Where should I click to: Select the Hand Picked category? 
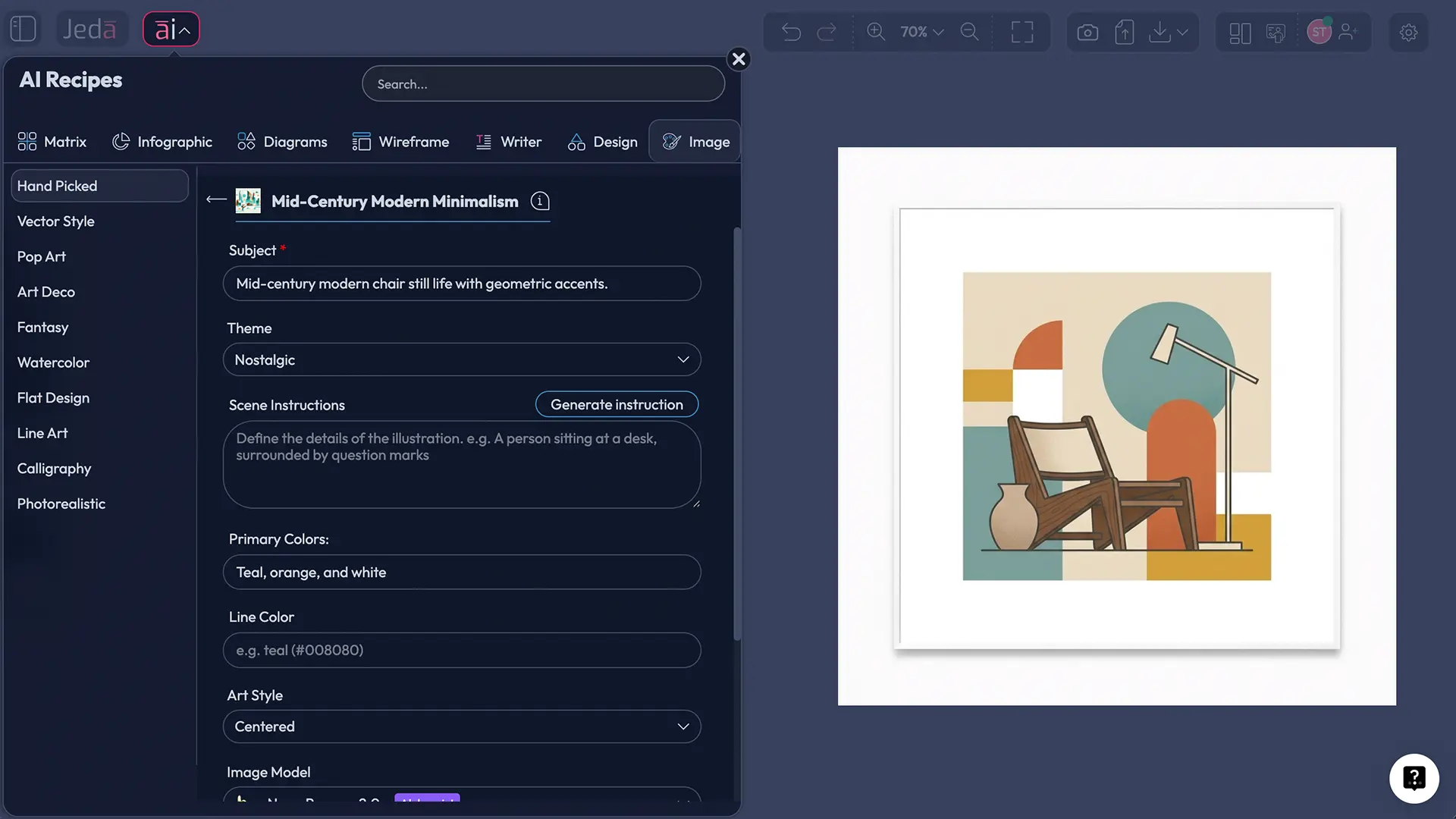(x=99, y=186)
